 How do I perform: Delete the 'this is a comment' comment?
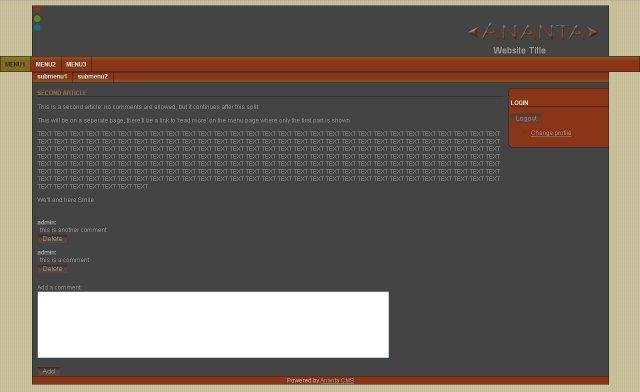53,269
